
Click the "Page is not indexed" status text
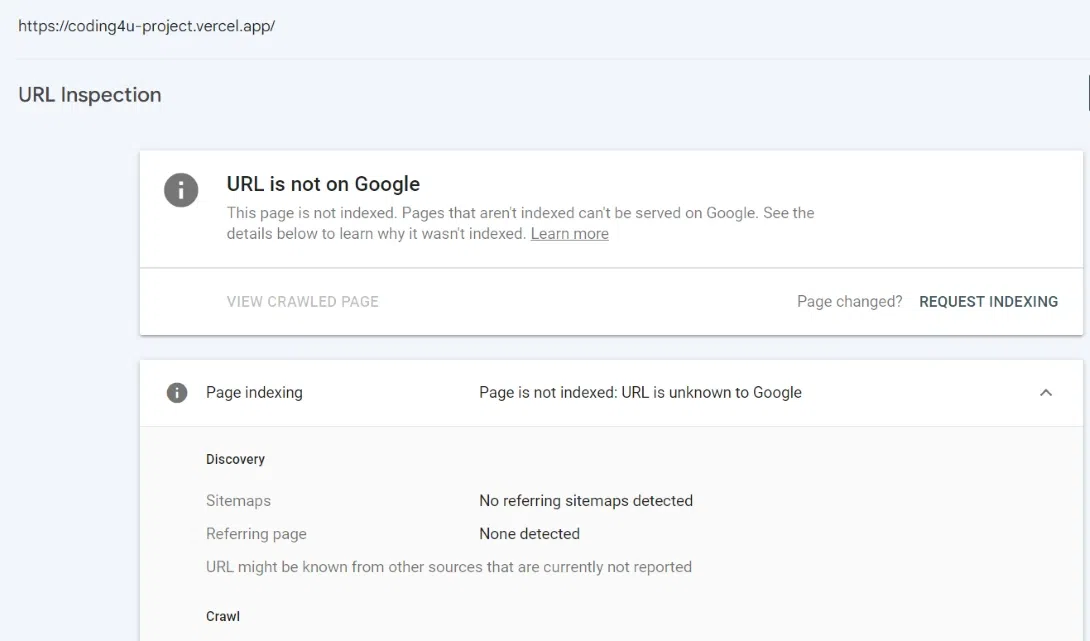pos(640,393)
